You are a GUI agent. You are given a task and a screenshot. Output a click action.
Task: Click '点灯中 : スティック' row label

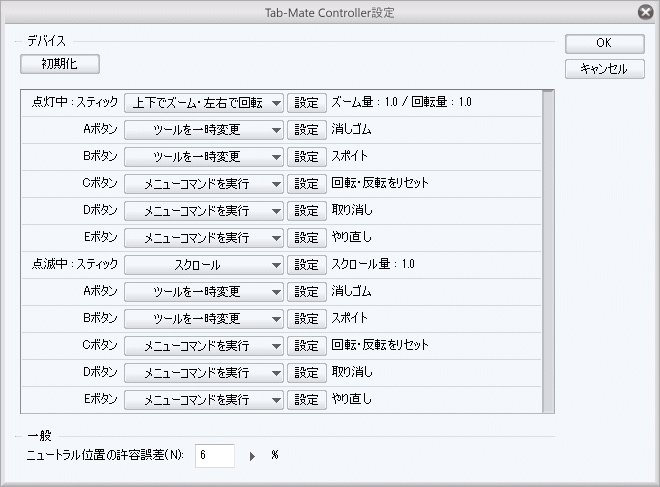pos(75,102)
